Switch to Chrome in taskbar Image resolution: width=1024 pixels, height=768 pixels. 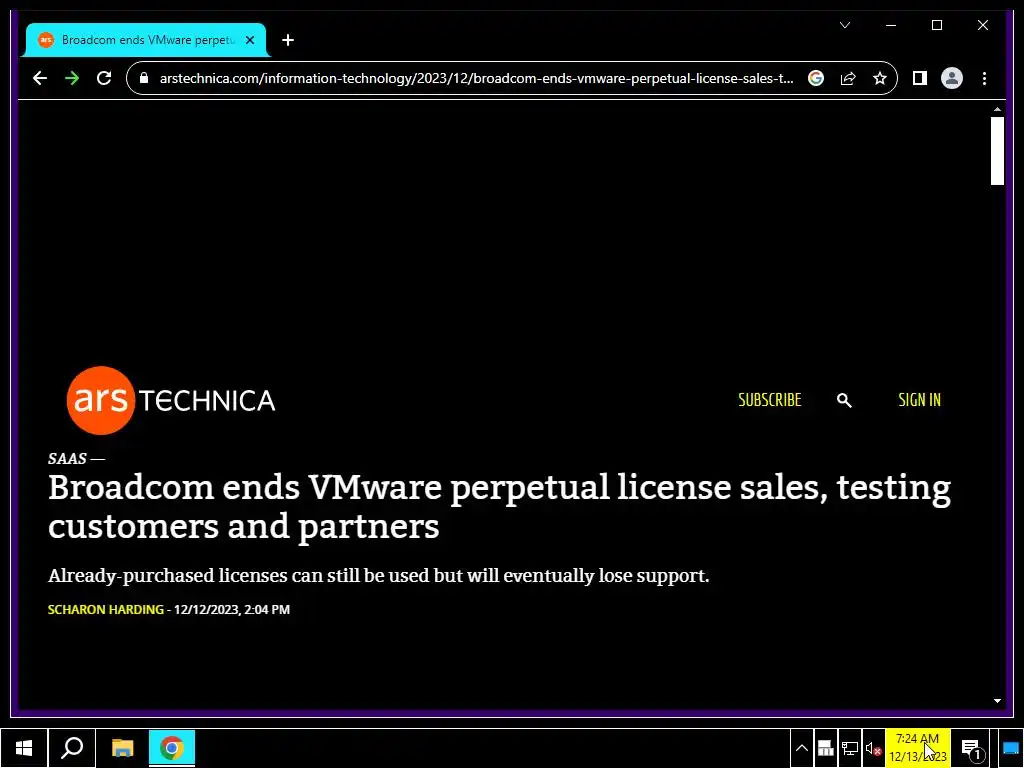click(x=172, y=748)
